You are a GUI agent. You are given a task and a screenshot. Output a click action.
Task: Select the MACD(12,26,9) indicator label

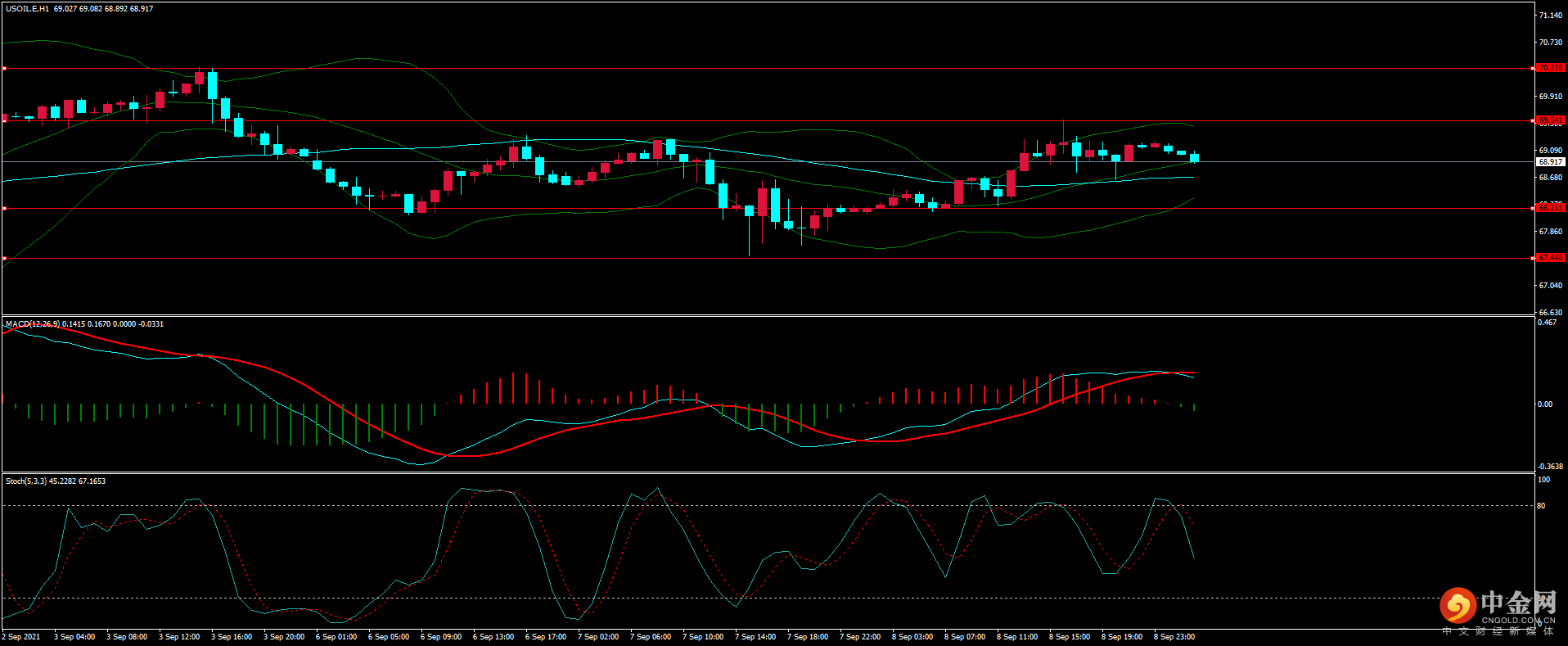[33, 324]
